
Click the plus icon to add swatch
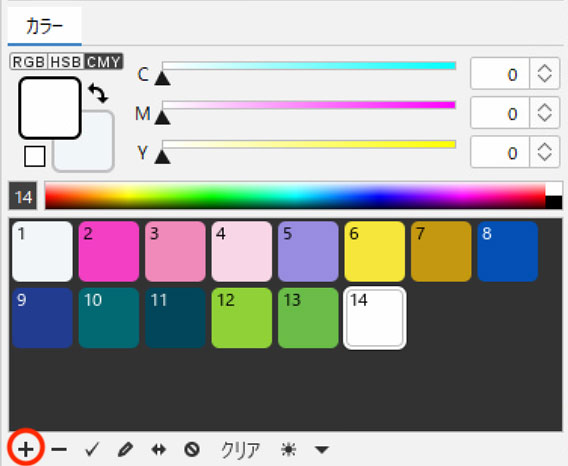(26, 450)
